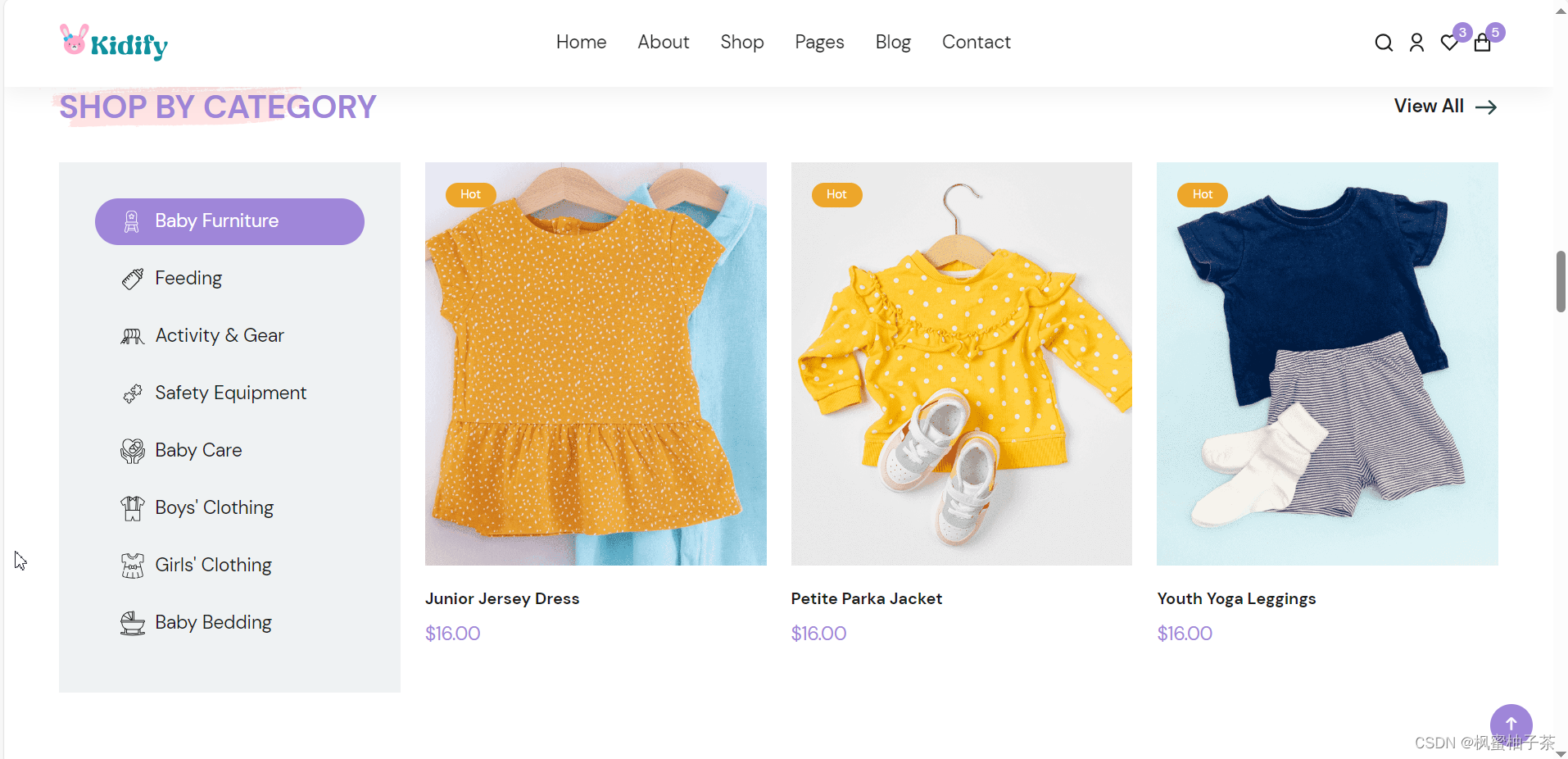The height and width of the screenshot is (759, 1568).
Task: Click the $16.00 price under Junior Jersey Dress
Action: point(452,634)
